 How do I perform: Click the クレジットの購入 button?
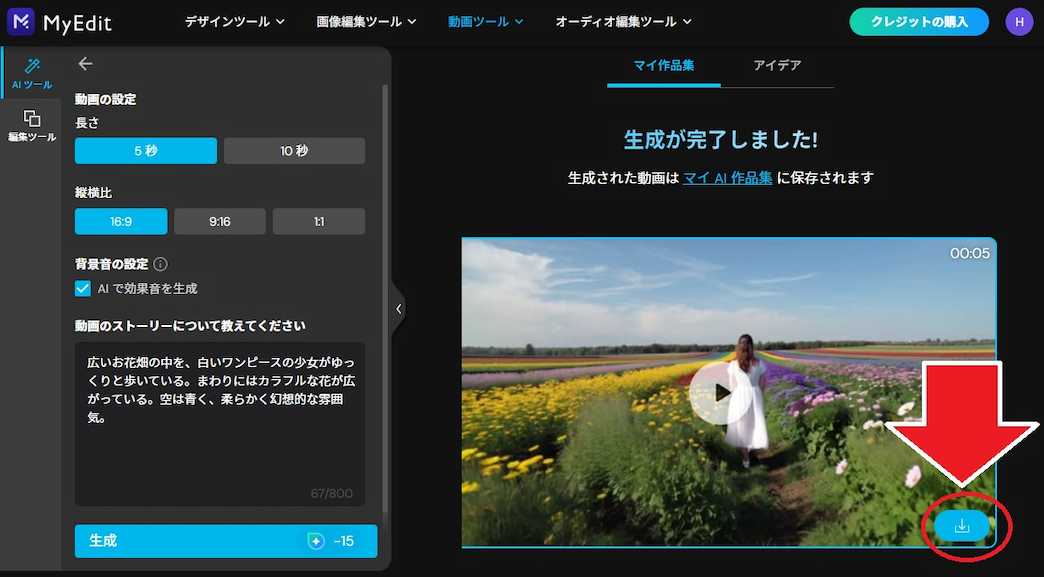(918, 20)
